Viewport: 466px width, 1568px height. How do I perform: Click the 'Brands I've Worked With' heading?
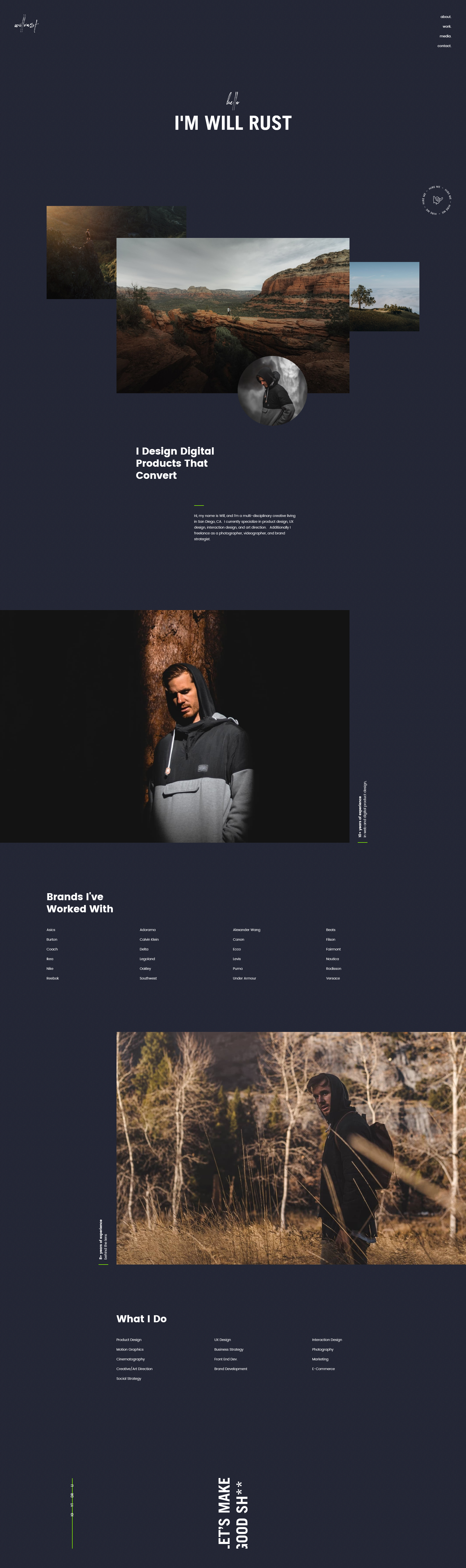[x=80, y=903]
